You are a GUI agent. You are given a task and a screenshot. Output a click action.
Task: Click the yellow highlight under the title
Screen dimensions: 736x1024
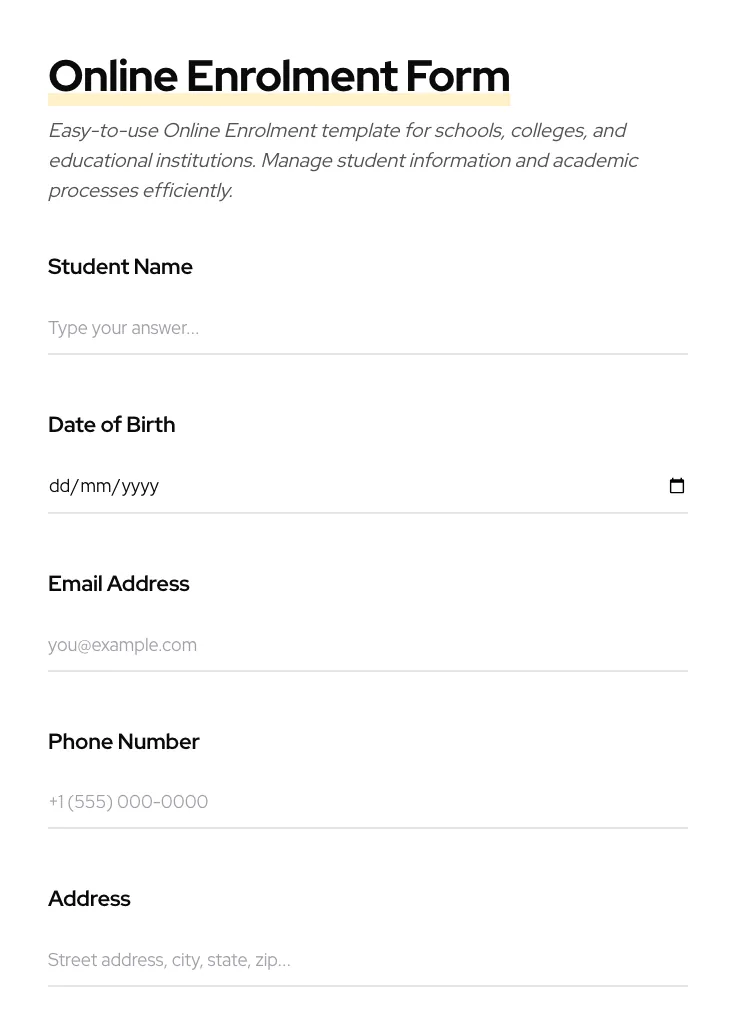pos(279,101)
